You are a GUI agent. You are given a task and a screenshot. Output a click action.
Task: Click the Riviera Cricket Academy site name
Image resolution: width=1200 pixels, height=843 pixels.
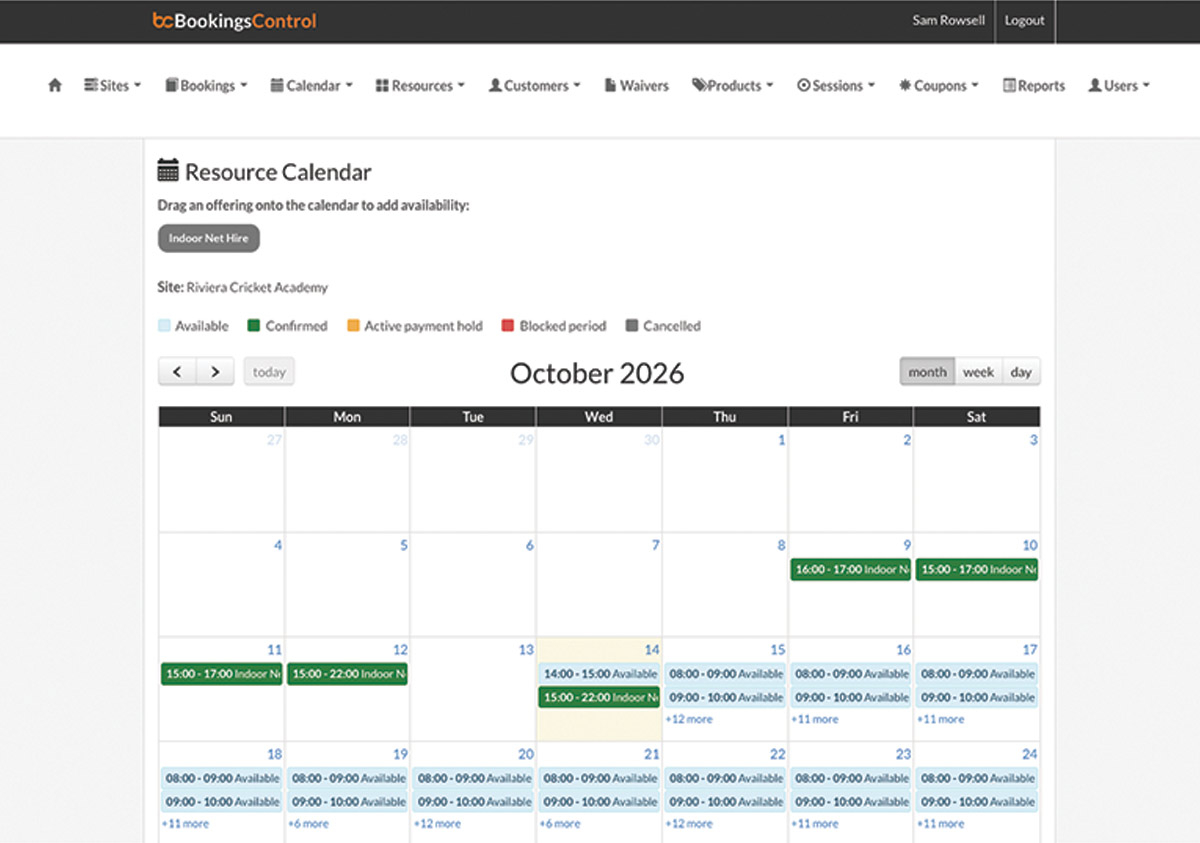(257, 287)
